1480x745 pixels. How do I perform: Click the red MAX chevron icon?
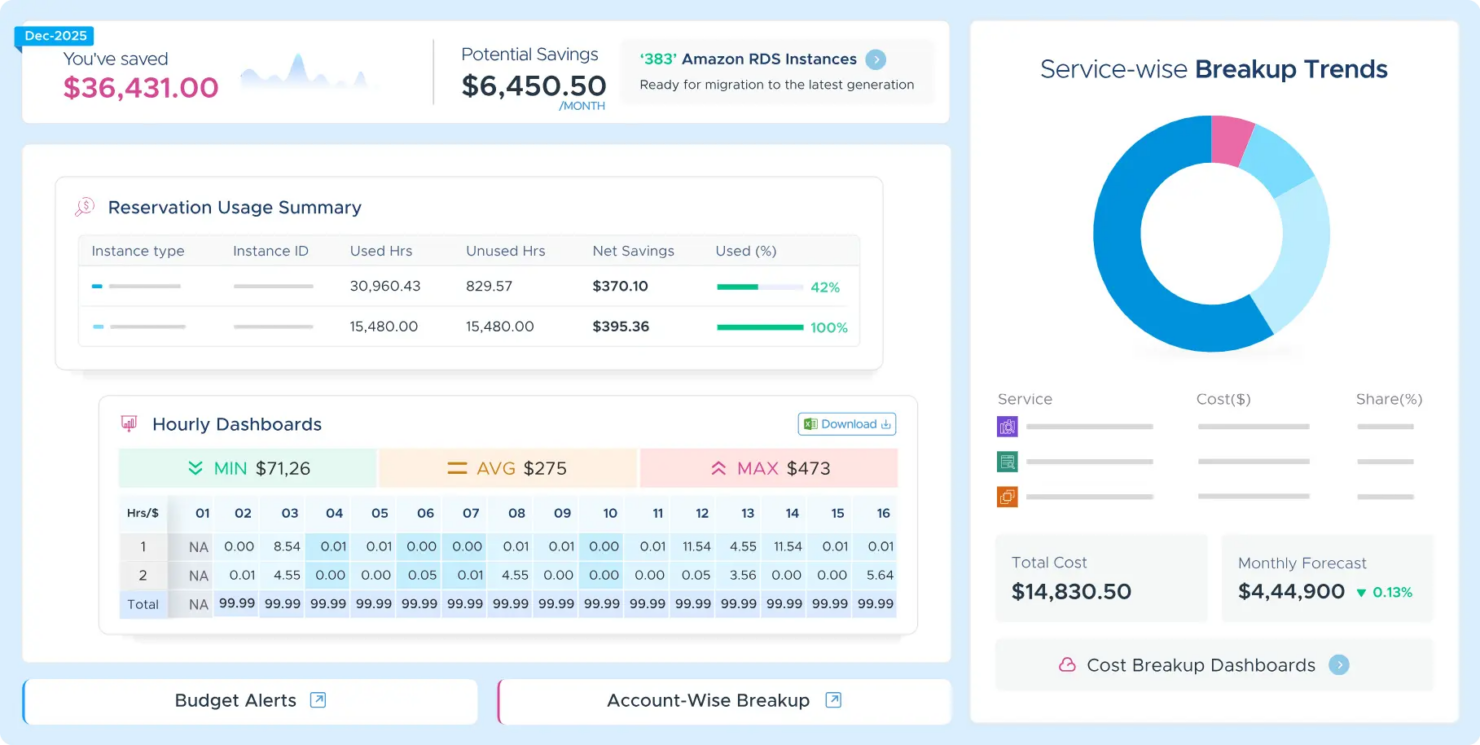coord(720,468)
